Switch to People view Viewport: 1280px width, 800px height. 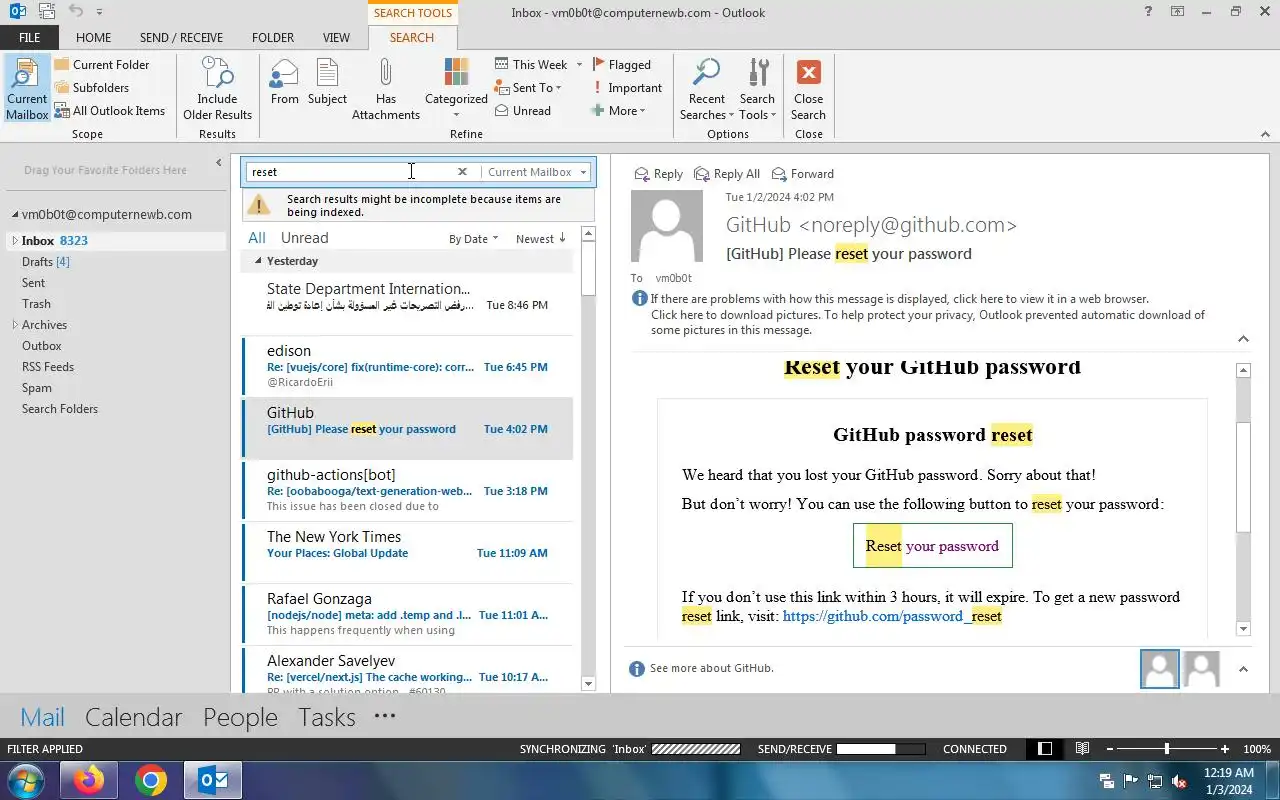(240, 717)
